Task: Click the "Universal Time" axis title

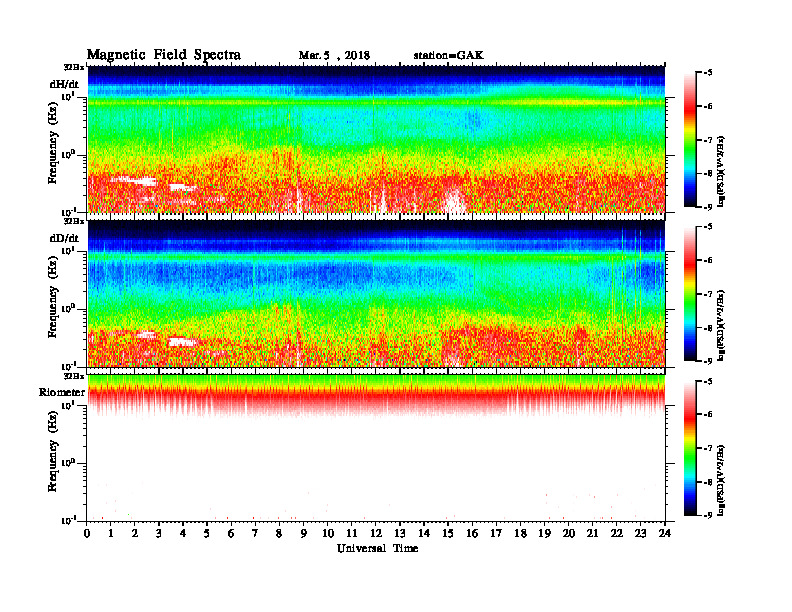Action: click(377, 548)
